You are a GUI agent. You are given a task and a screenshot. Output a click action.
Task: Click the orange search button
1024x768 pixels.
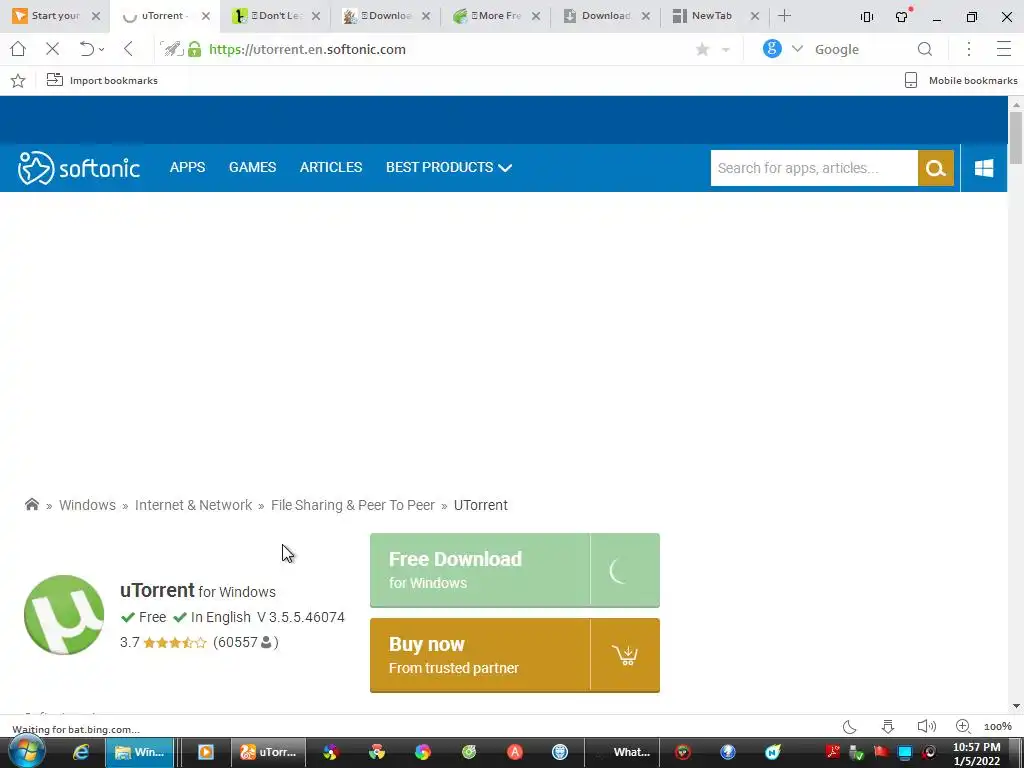click(936, 168)
